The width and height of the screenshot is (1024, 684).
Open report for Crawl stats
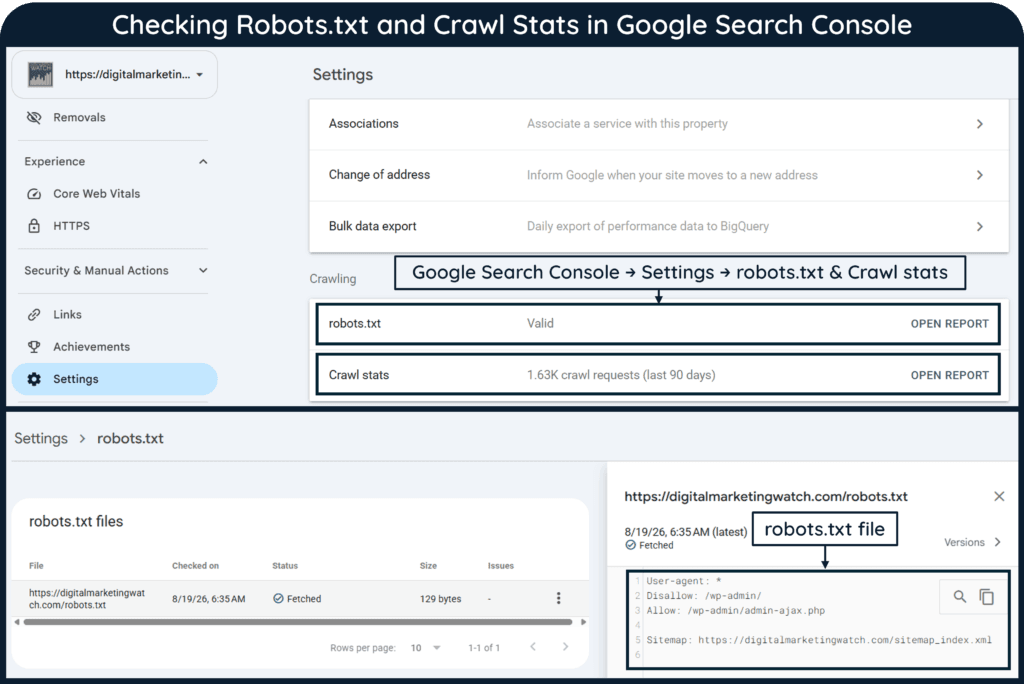(950, 376)
